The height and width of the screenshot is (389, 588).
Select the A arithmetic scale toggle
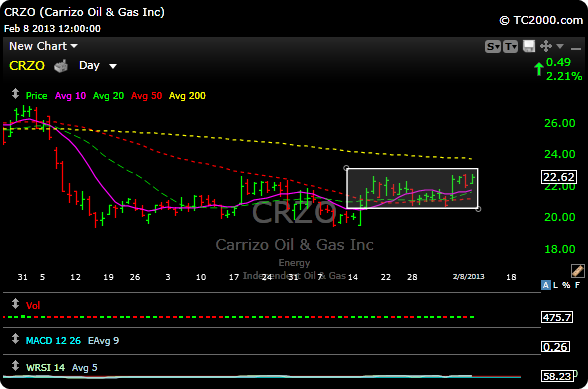click(546, 285)
